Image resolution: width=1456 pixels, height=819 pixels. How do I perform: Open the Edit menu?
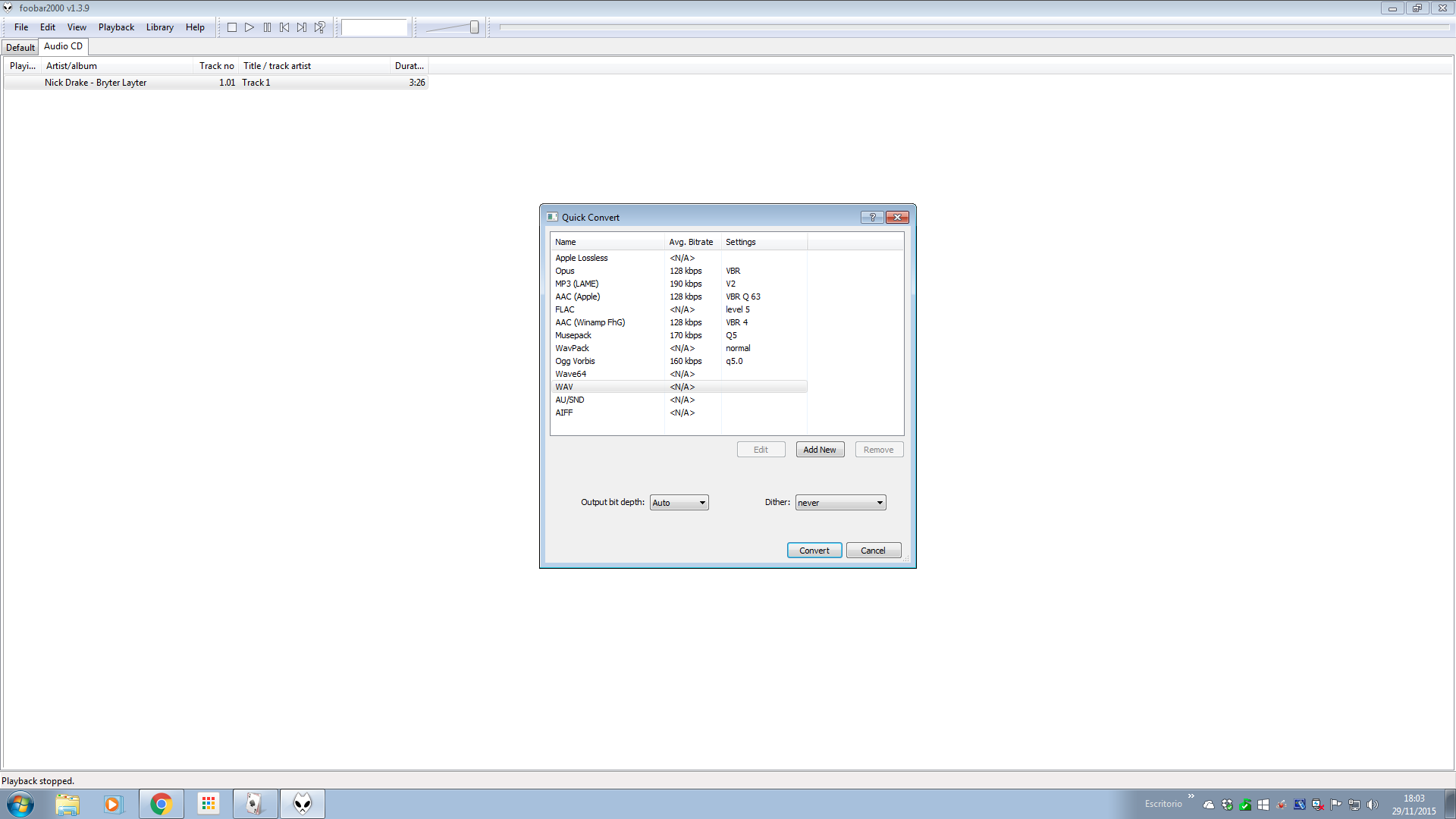(x=48, y=27)
